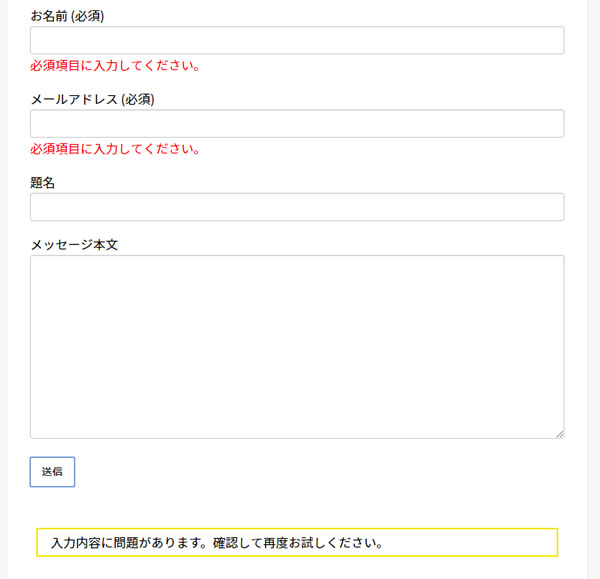Click the yellow-bordered validation message box

pos(297,542)
